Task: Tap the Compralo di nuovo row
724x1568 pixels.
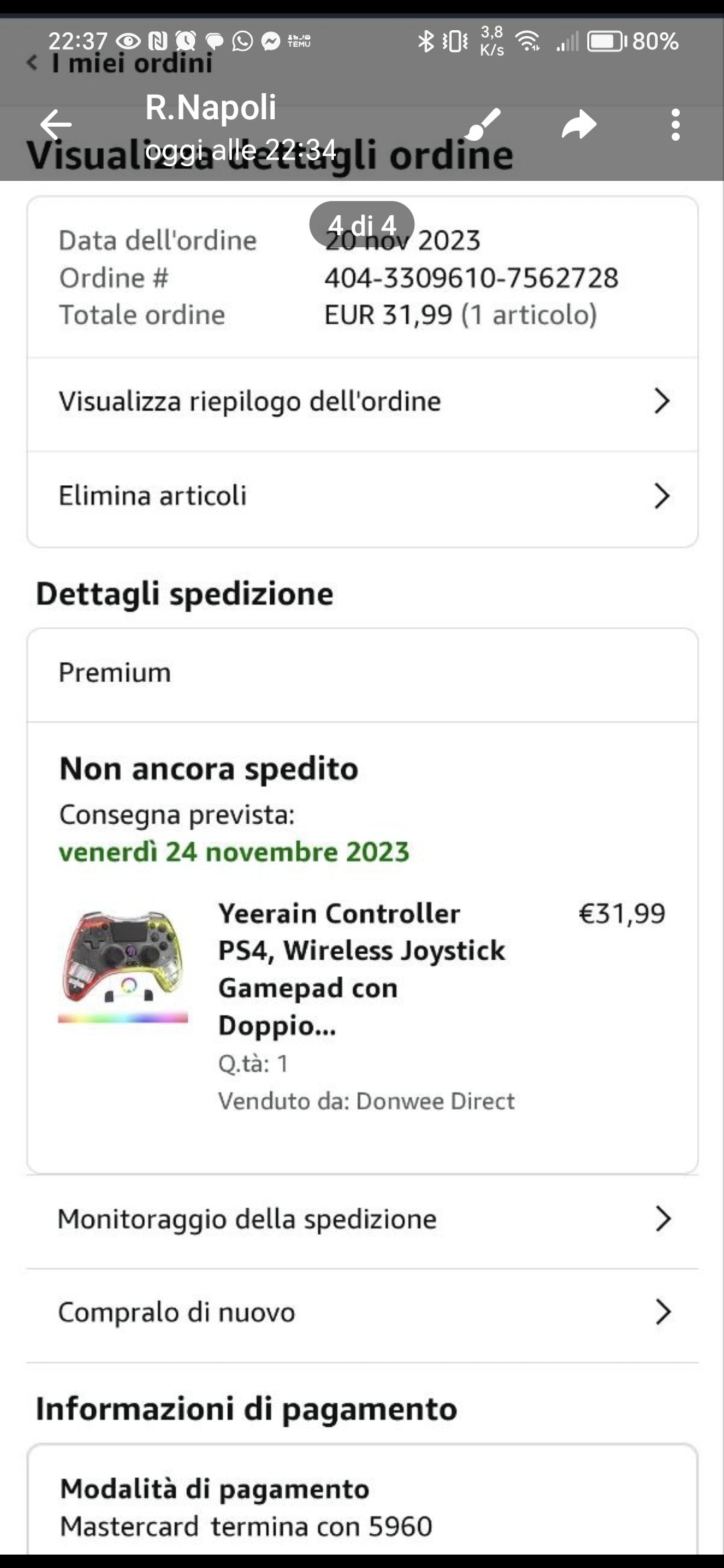Action: tap(362, 1312)
